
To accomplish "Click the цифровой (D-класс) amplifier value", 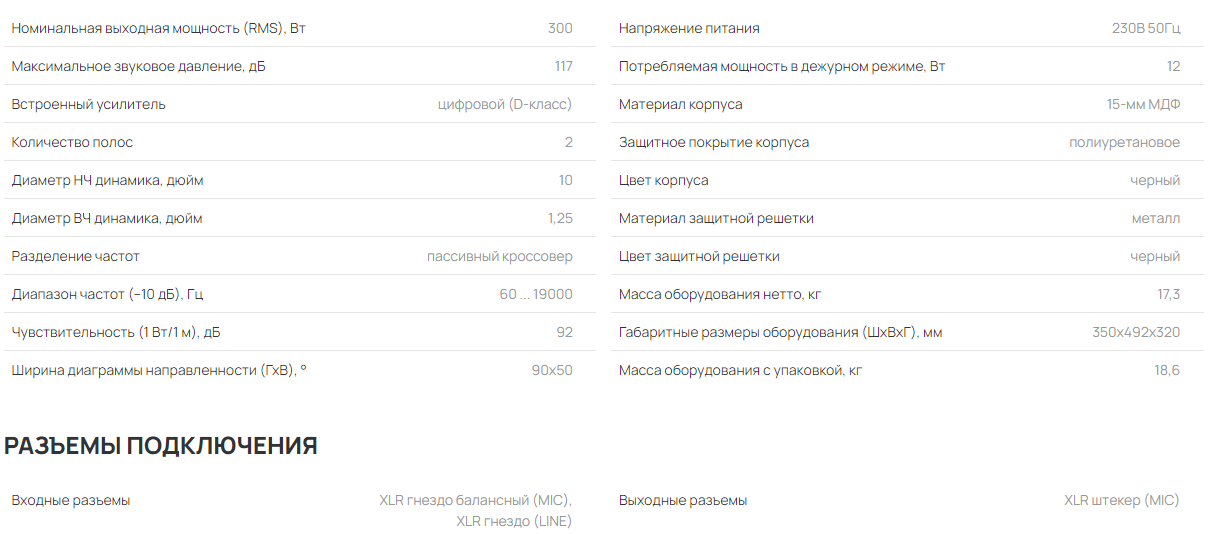I will tap(505, 104).
